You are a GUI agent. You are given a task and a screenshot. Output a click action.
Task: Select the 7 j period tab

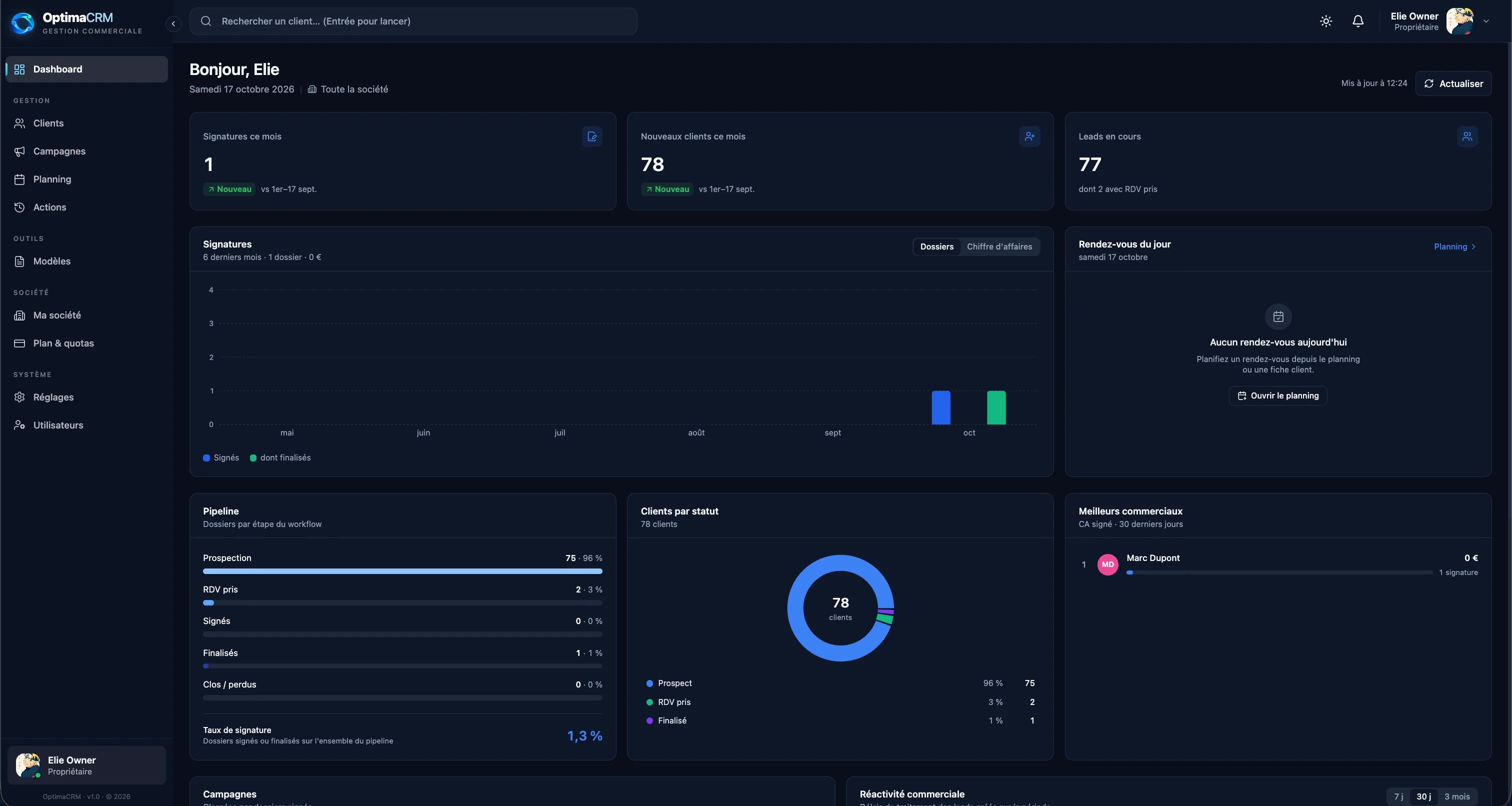tap(1398, 796)
